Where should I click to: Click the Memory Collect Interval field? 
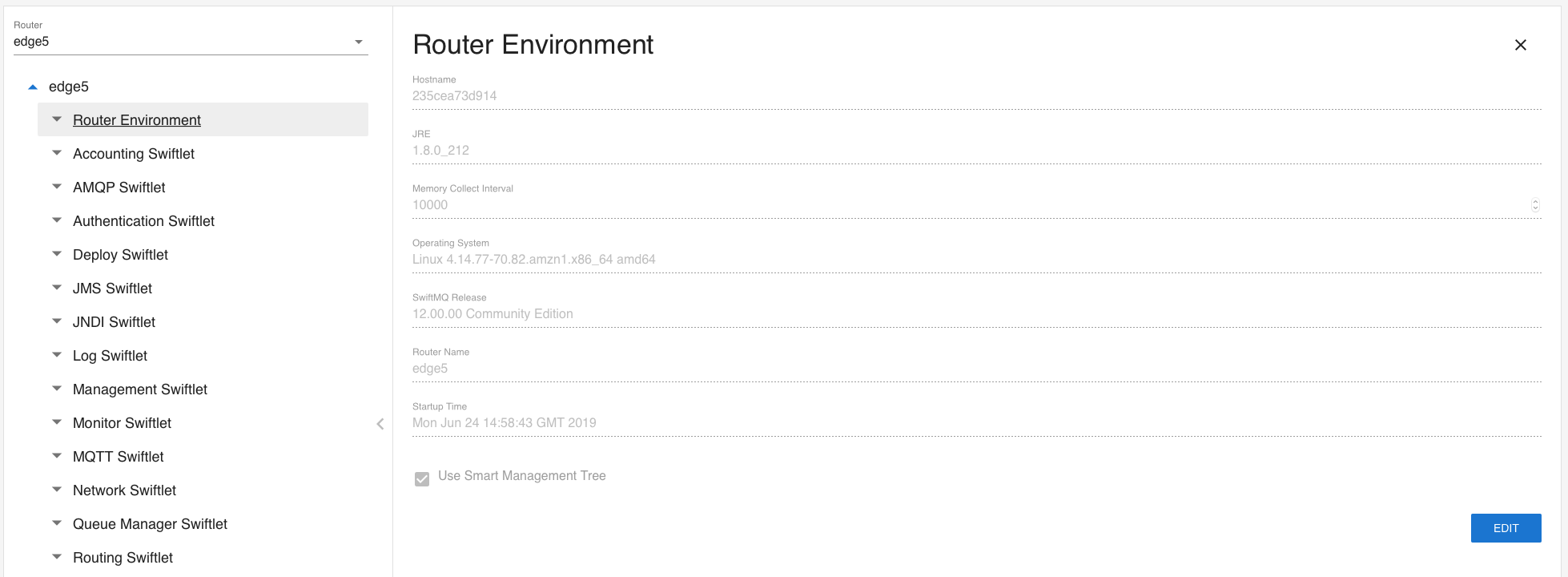coord(961,205)
